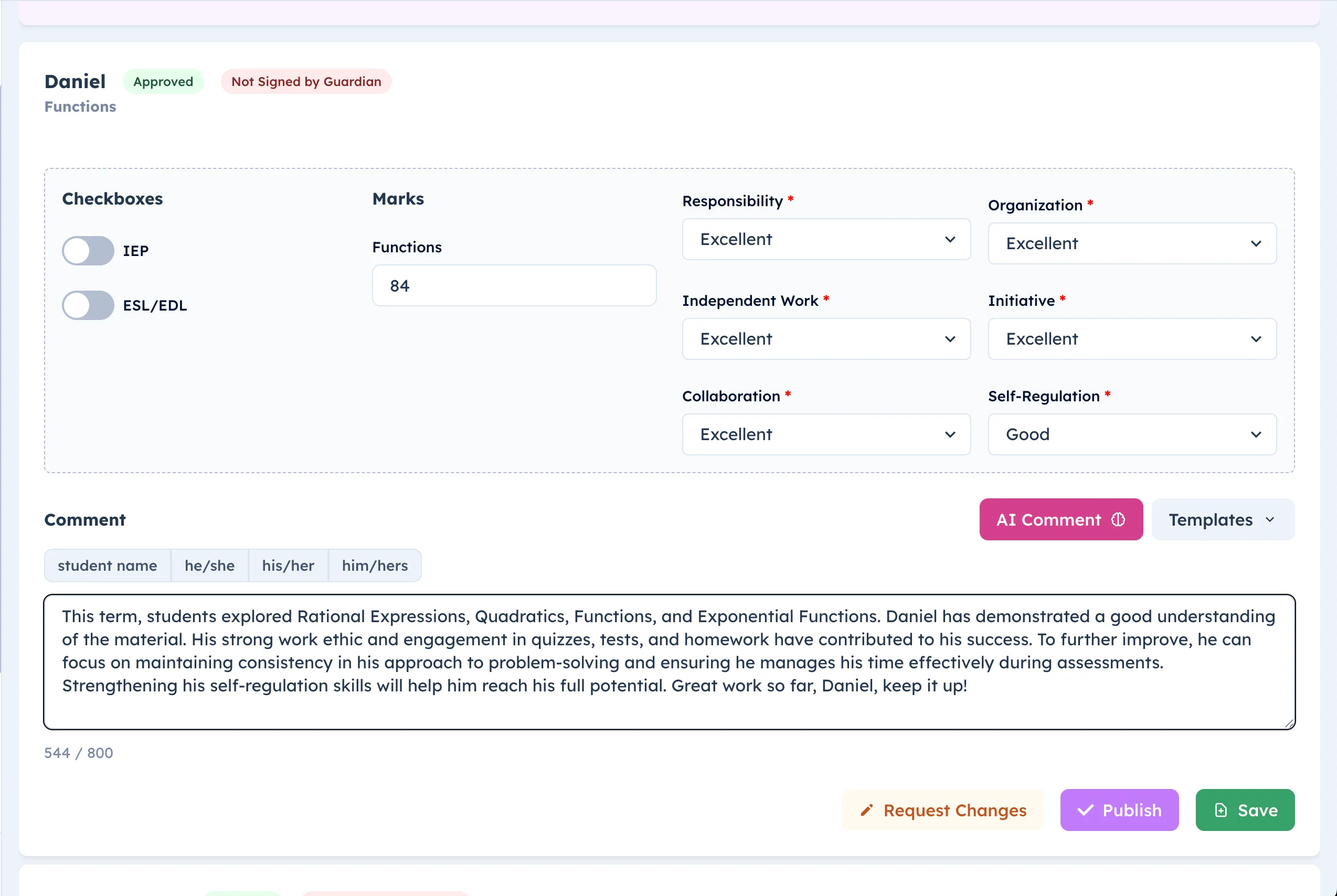Viewport: 1337px width, 896px height.
Task: Expand the Initiative dropdown
Action: [x=1132, y=339]
